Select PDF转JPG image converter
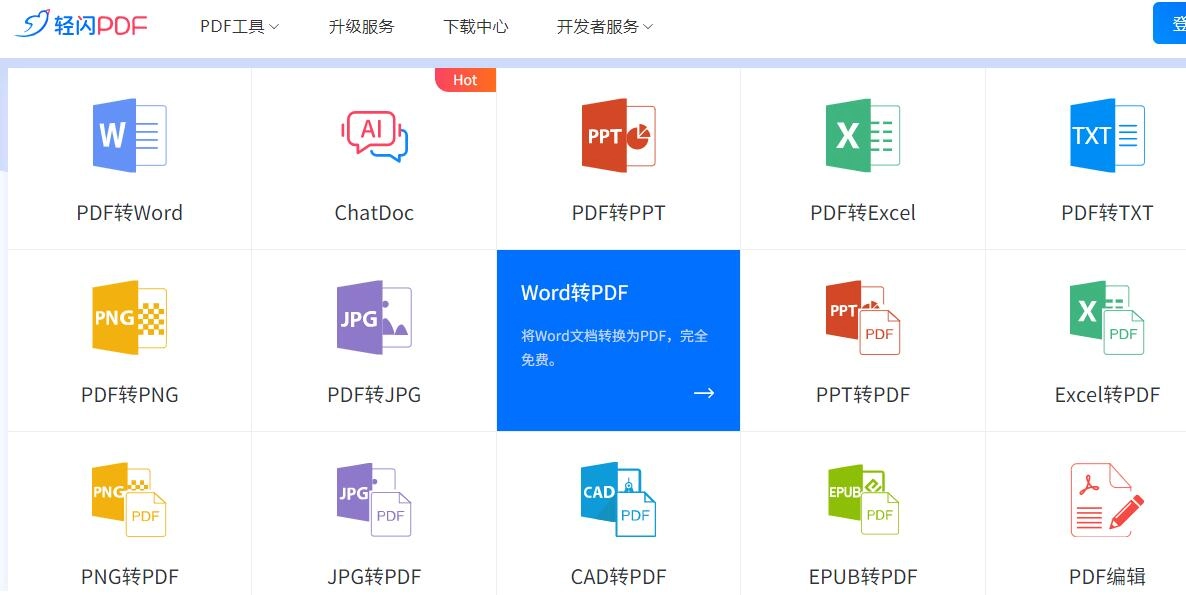The height and width of the screenshot is (595, 1186). click(373, 342)
